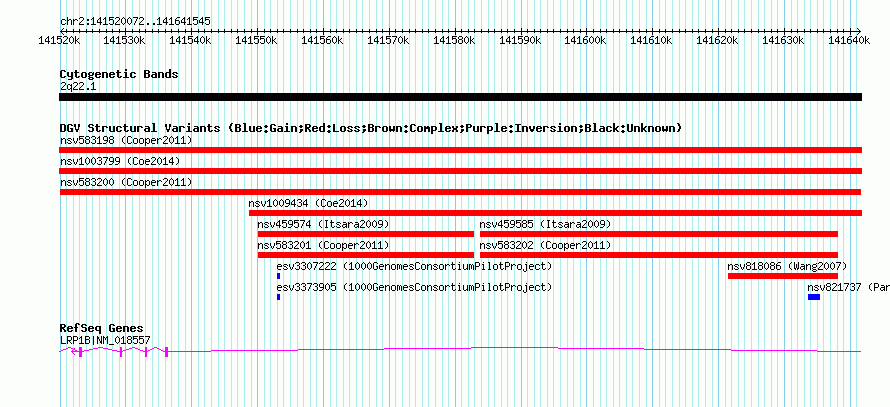Click the 141540k ruler label
Screen dimensions: 890x407
(191, 40)
